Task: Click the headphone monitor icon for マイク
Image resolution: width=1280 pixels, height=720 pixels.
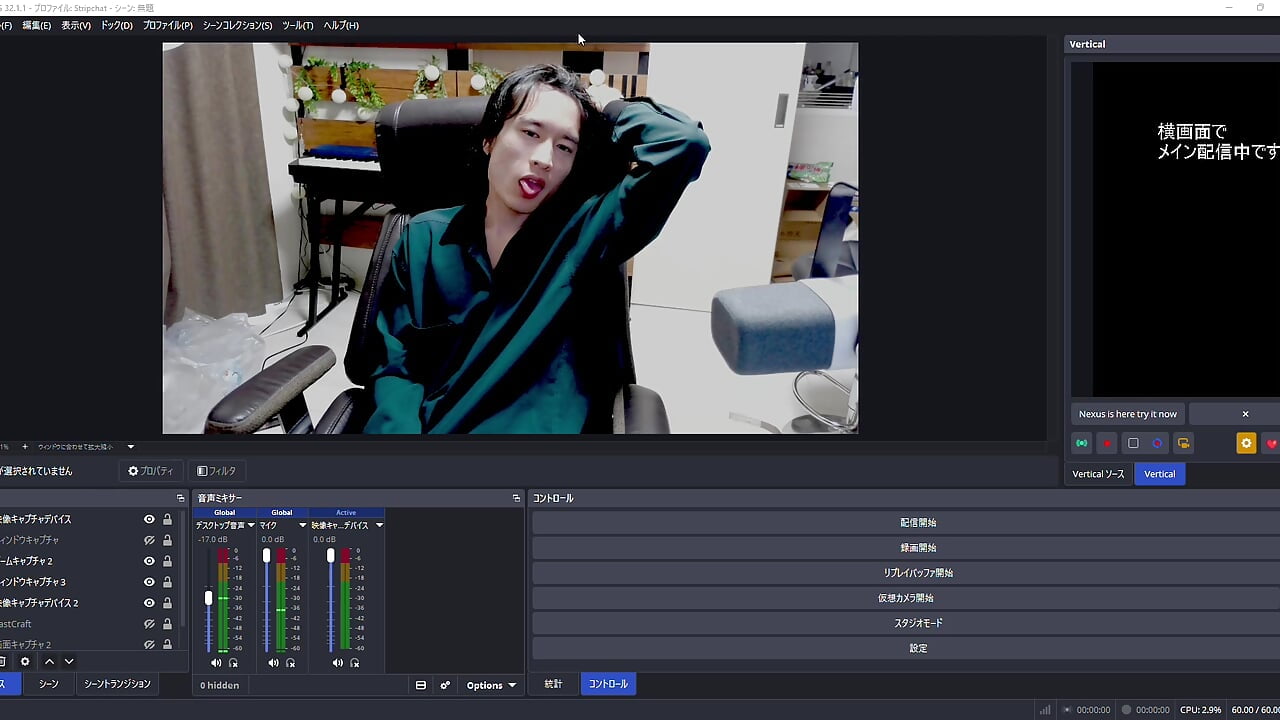Action: [291, 663]
